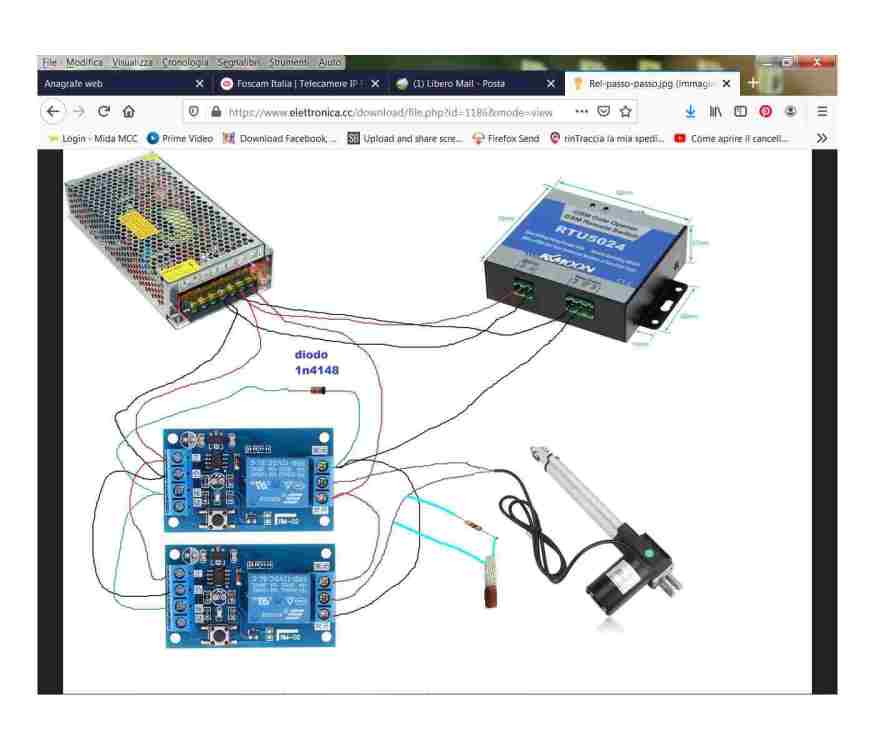Open the hamburger application menu
This screenshot has height=750, width=875.
822,112
